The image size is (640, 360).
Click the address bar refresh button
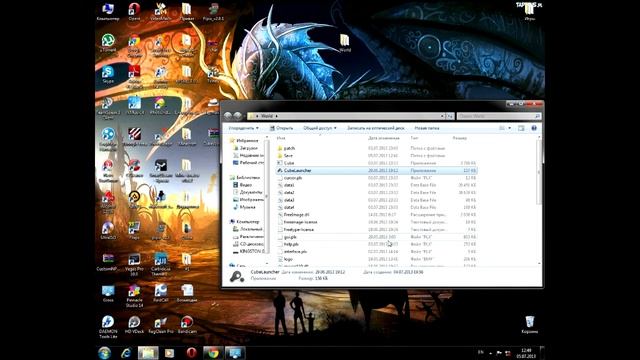pos(450,116)
